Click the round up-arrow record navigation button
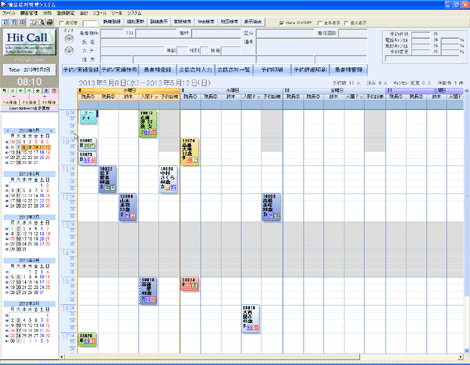This screenshot has width=470, height=365. pyautogui.click(x=69, y=39)
